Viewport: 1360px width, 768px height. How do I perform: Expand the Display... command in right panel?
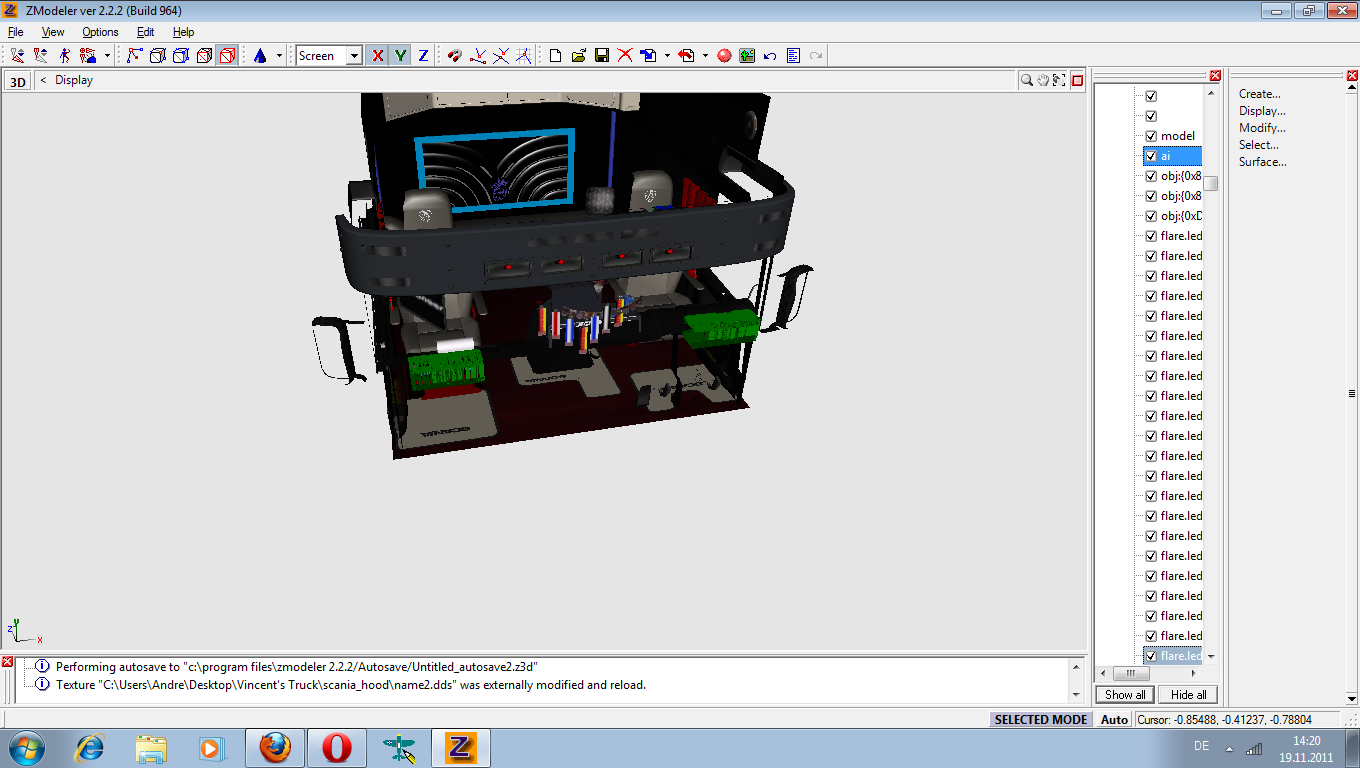click(x=1262, y=111)
